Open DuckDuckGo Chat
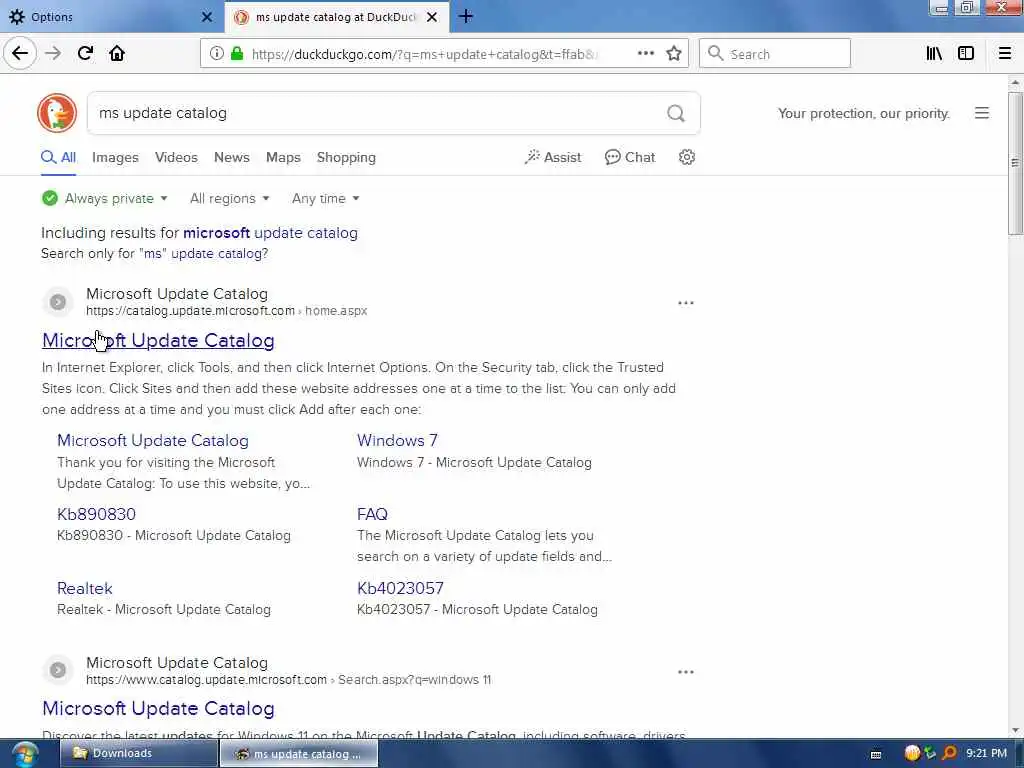Screen dimensions: 1024x768 (630, 157)
